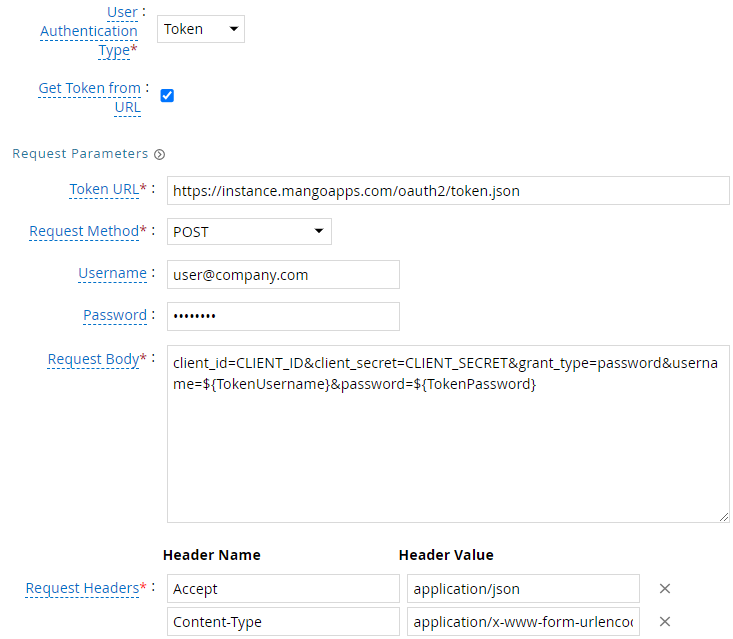733x639 pixels.
Task: Click the Header Name column heading
Action: pos(212,555)
